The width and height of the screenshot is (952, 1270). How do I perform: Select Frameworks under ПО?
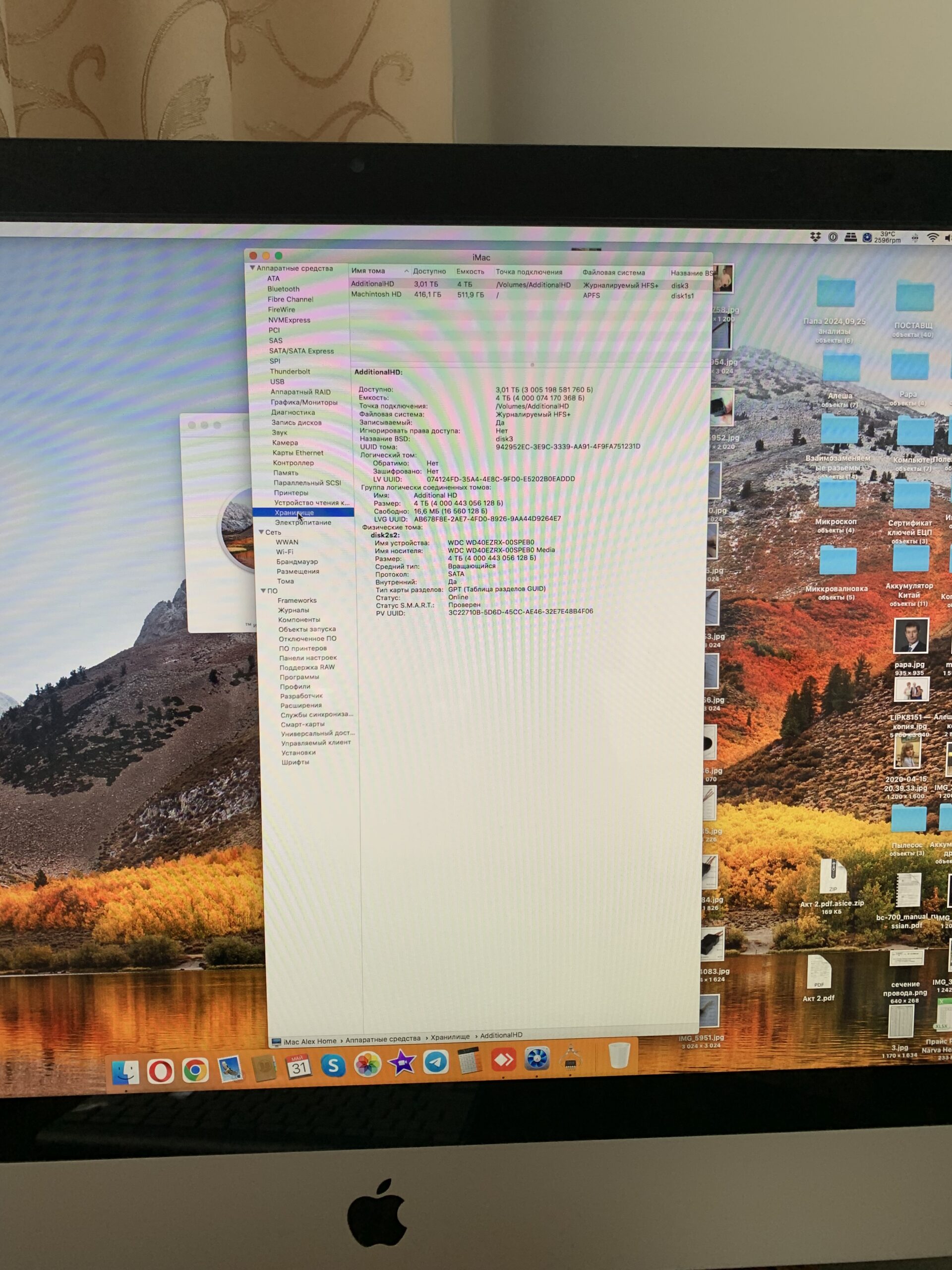tap(297, 600)
